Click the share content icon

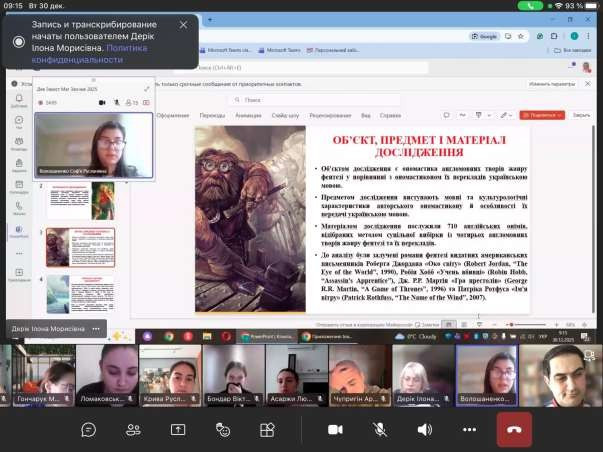click(x=178, y=429)
